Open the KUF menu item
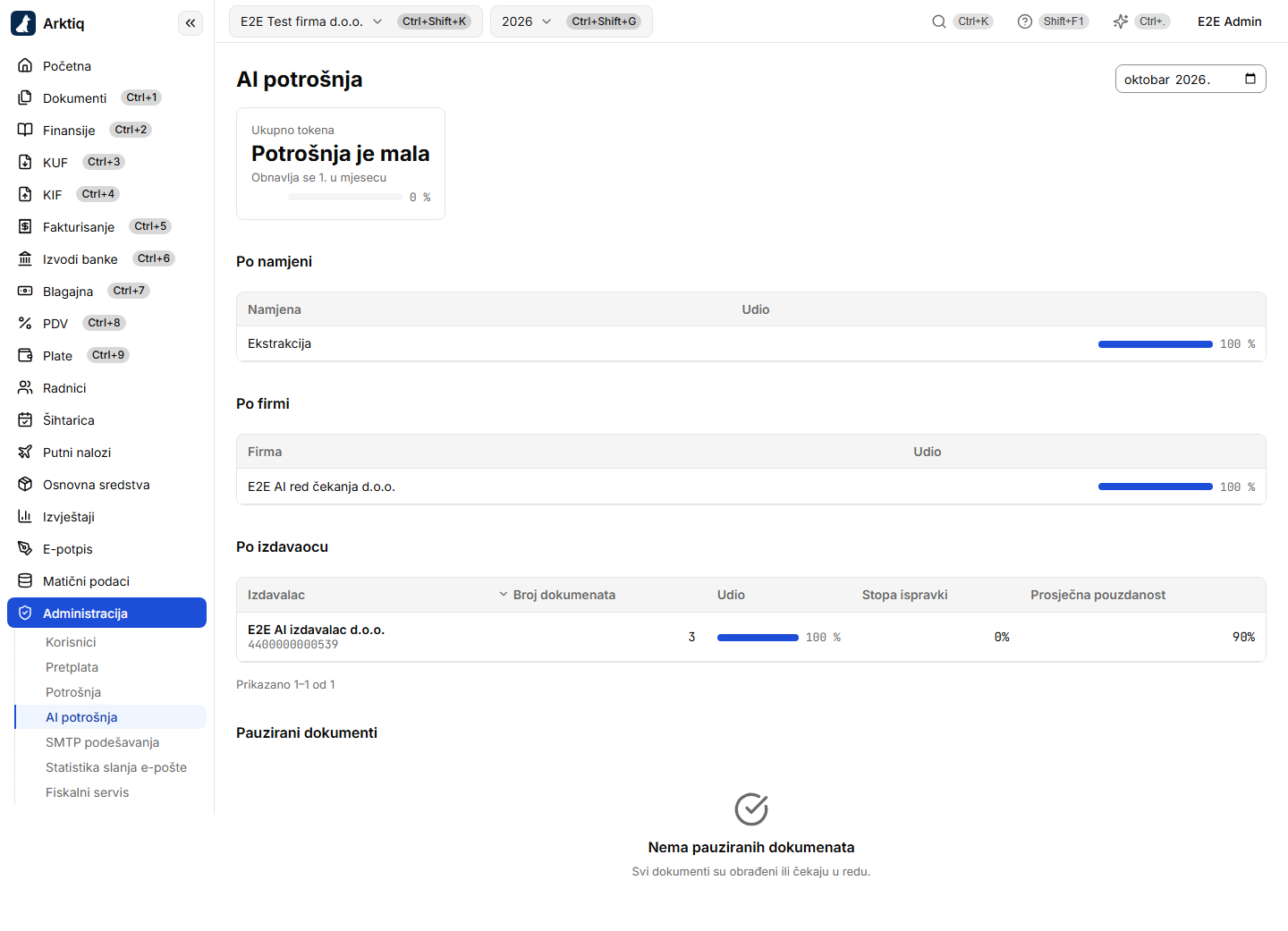The width and height of the screenshot is (1288, 931). click(x=106, y=162)
